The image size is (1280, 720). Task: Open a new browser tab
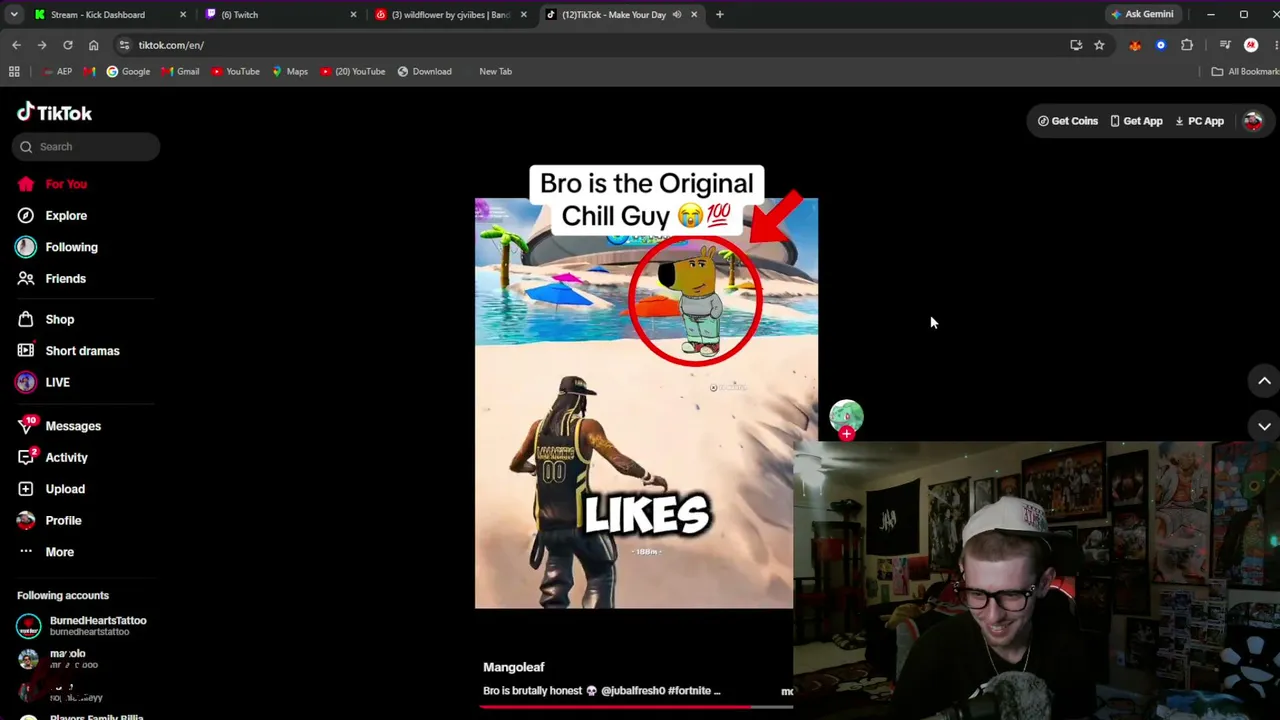pos(720,15)
